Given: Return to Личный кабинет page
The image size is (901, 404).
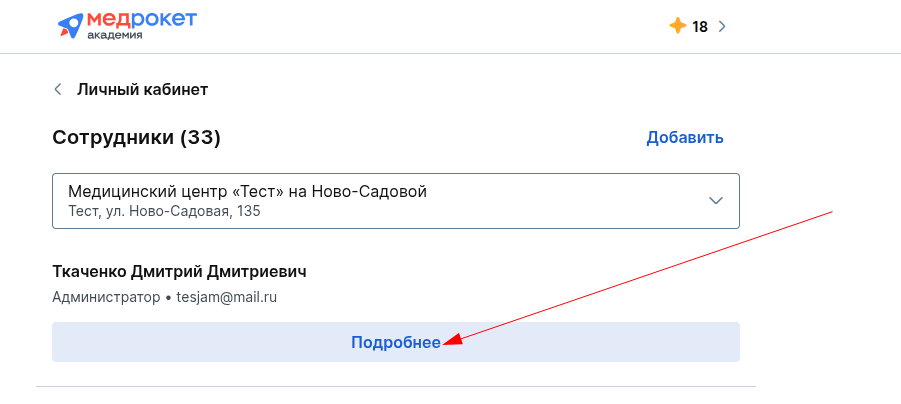Looking at the screenshot, I should (143, 90).
